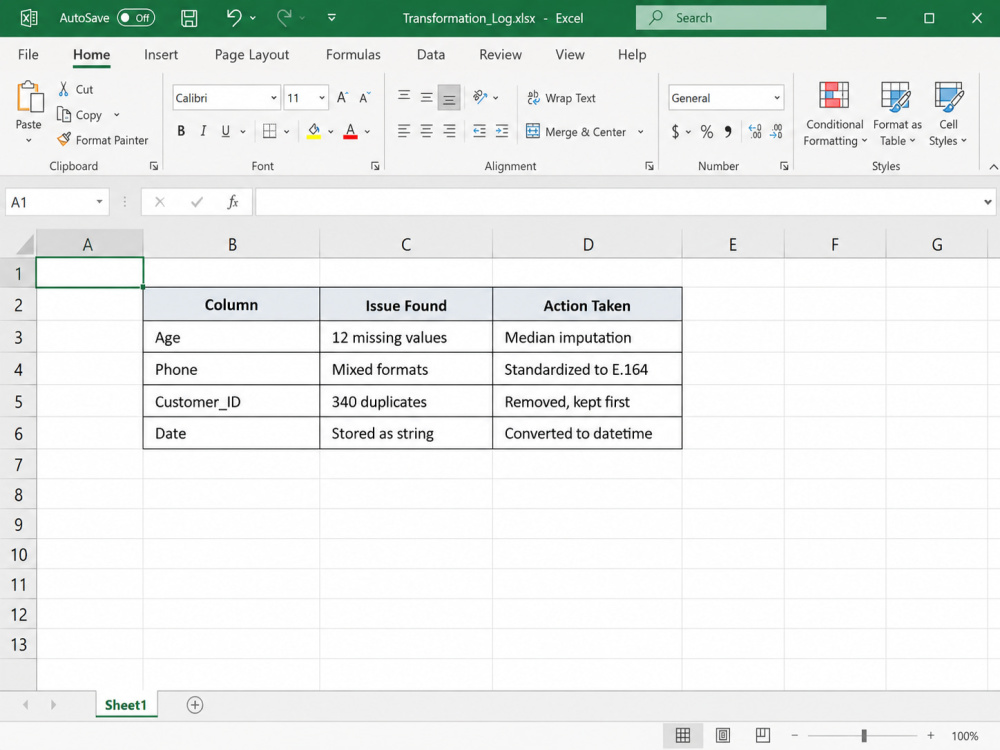Click the Redo arrow icon
Image resolution: width=1000 pixels, height=750 pixels.
(284, 18)
